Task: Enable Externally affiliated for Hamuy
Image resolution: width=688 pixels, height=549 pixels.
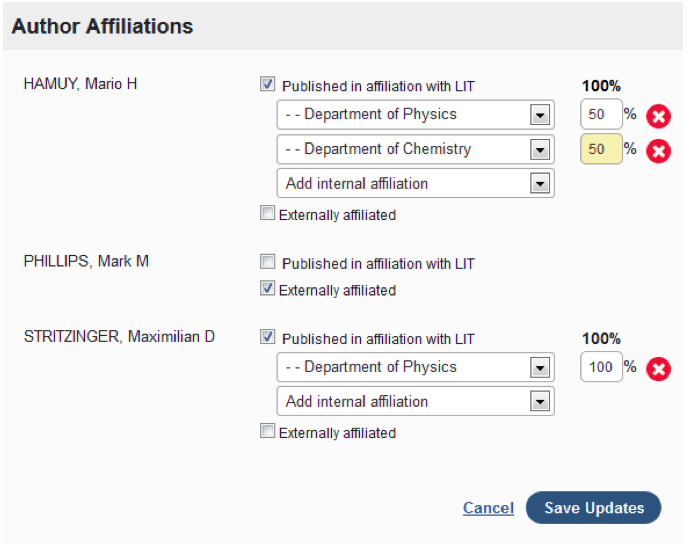Action: pos(267,213)
